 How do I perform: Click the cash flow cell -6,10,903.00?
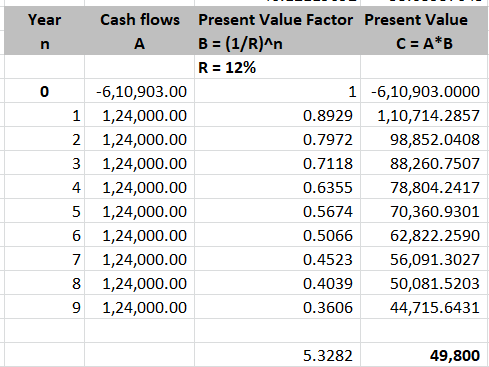click(x=140, y=91)
